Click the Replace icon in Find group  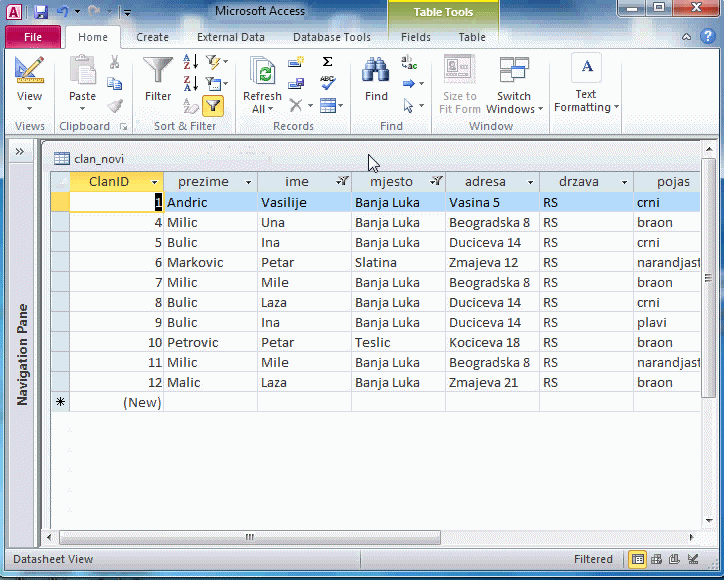click(409, 62)
